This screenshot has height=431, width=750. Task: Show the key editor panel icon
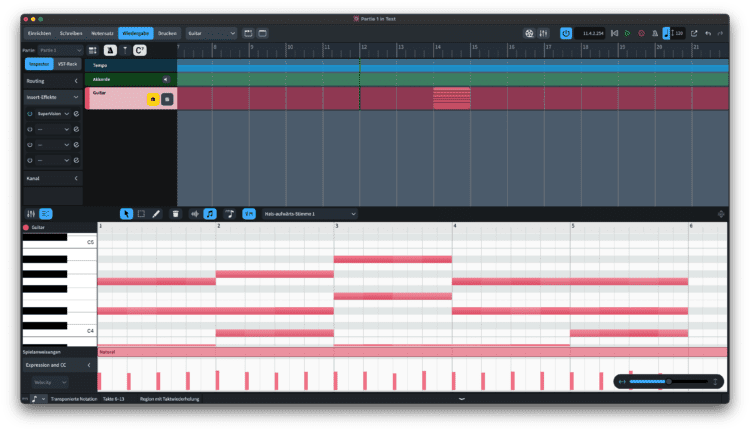(x=46, y=214)
